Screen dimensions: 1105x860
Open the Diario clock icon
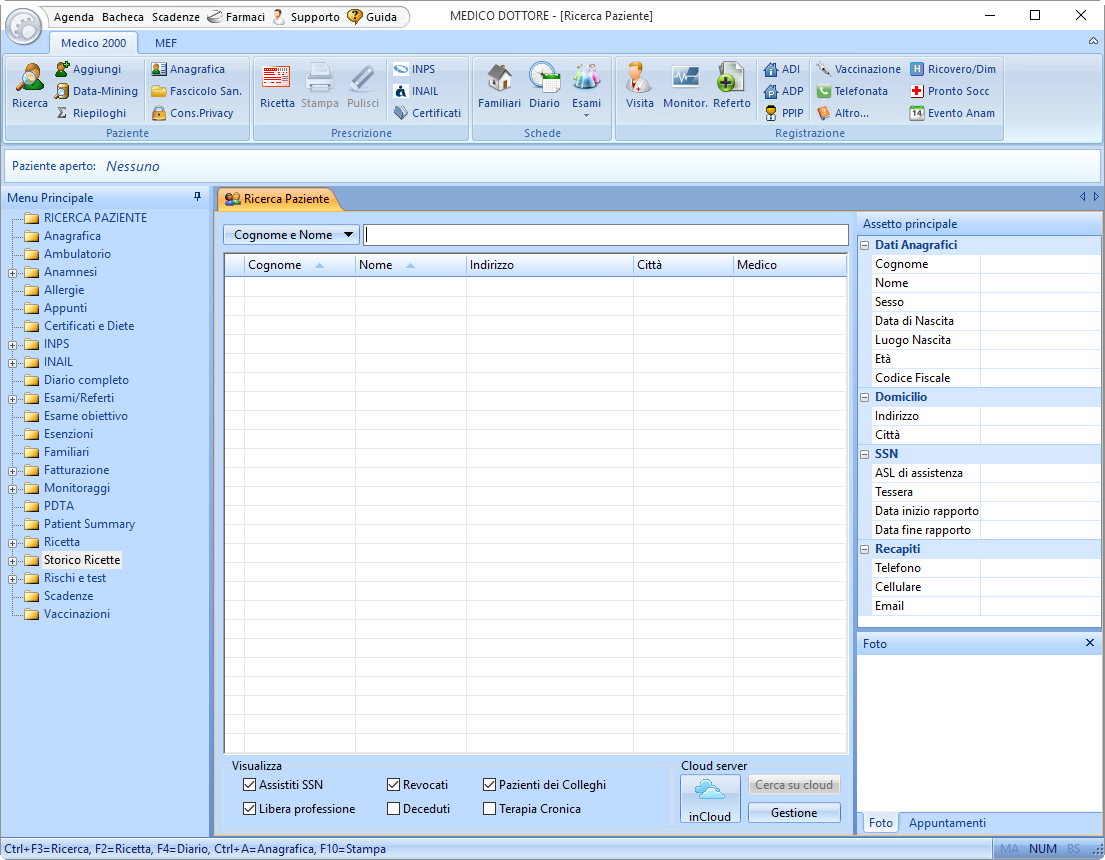point(544,86)
